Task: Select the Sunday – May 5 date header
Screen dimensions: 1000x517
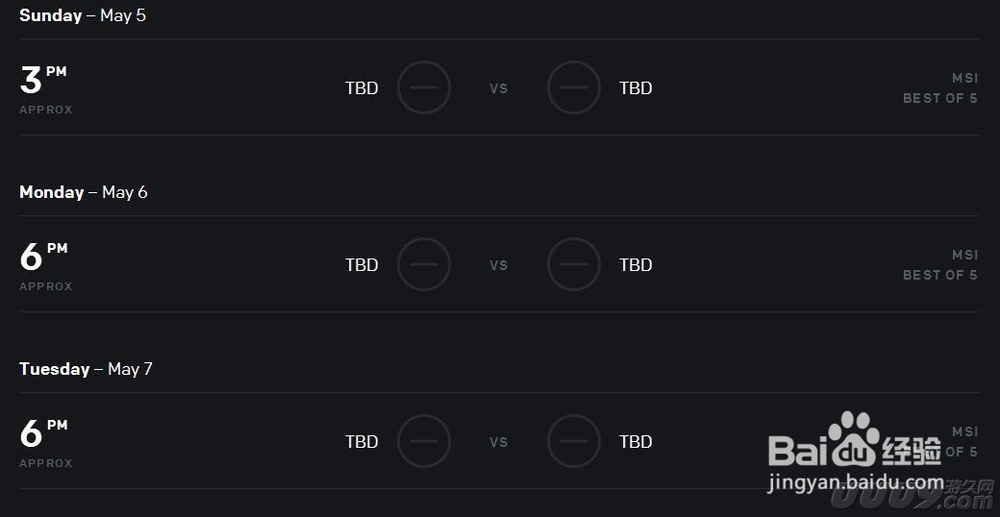Action: click(82, 15)
